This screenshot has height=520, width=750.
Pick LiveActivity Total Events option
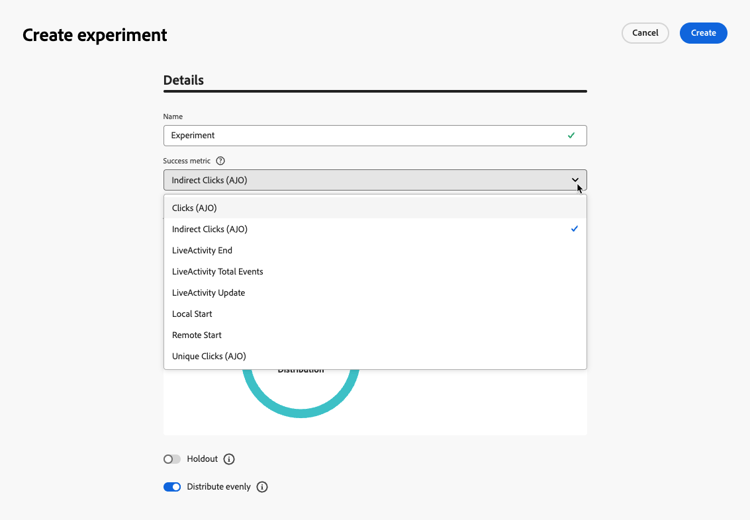click(217, 272)
